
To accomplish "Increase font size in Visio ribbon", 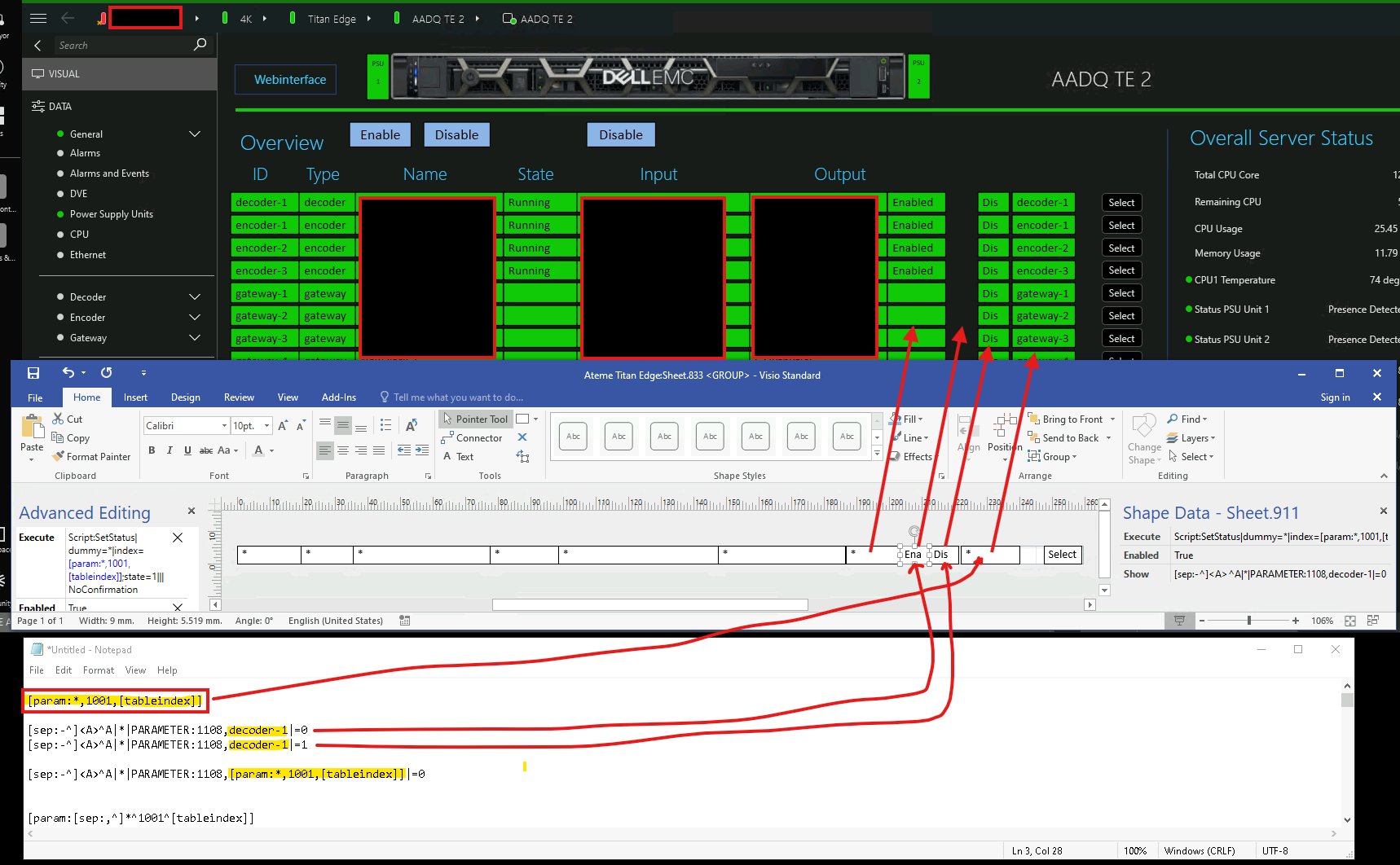I will 282,426.
